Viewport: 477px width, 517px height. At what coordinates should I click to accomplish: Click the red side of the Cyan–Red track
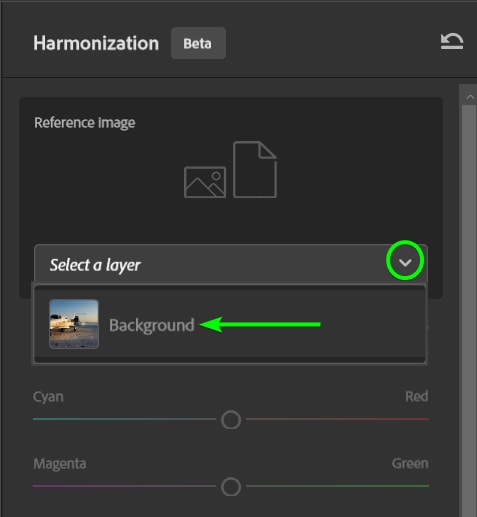coord(337,419)
